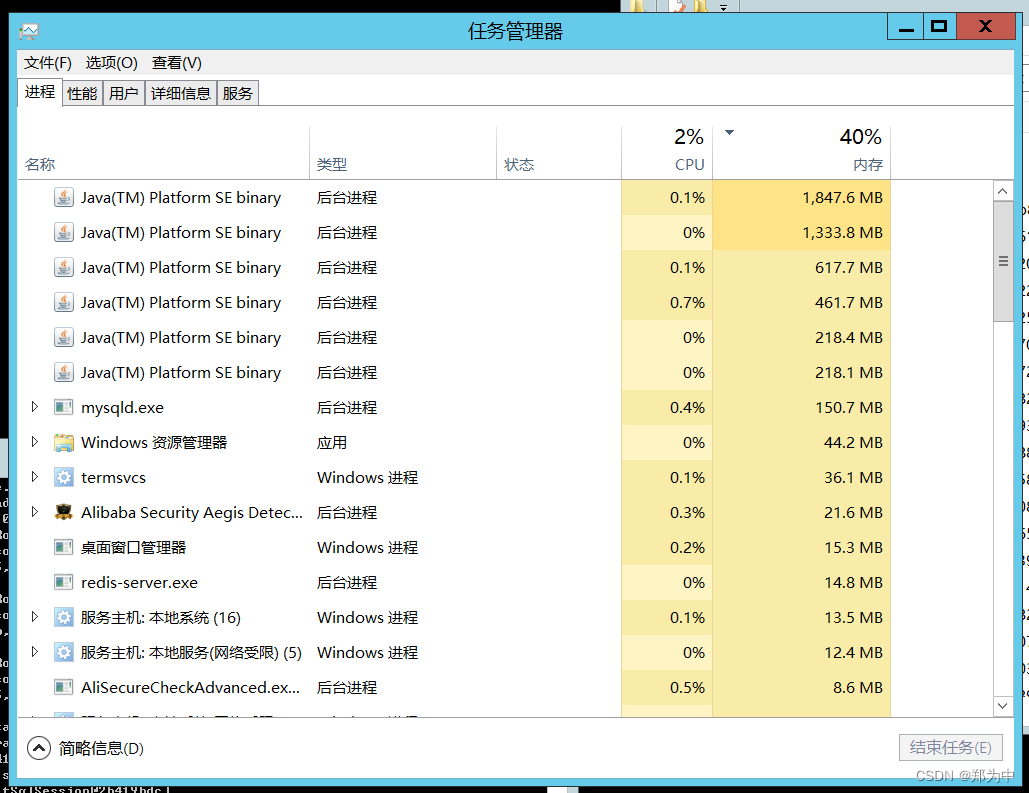Expand the Windows 资源管理器 group

point(35,442)
